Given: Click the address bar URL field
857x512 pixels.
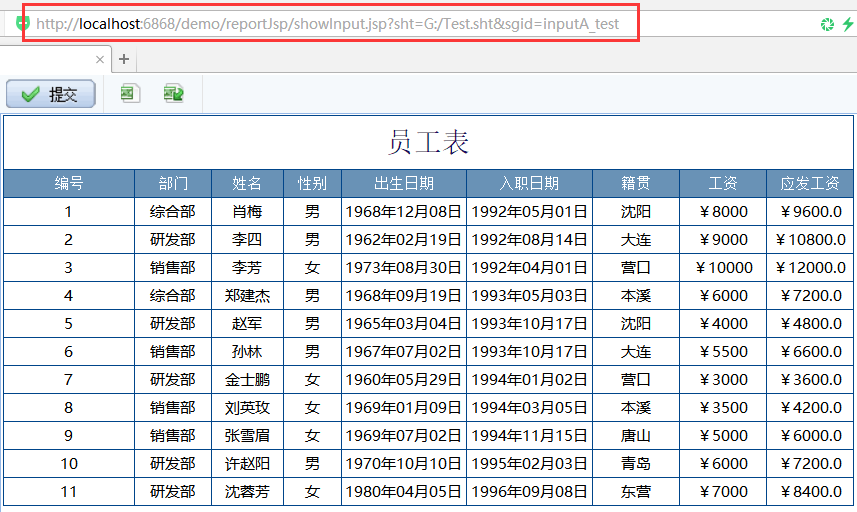Looking at the screenshot, I should (330, 23).
